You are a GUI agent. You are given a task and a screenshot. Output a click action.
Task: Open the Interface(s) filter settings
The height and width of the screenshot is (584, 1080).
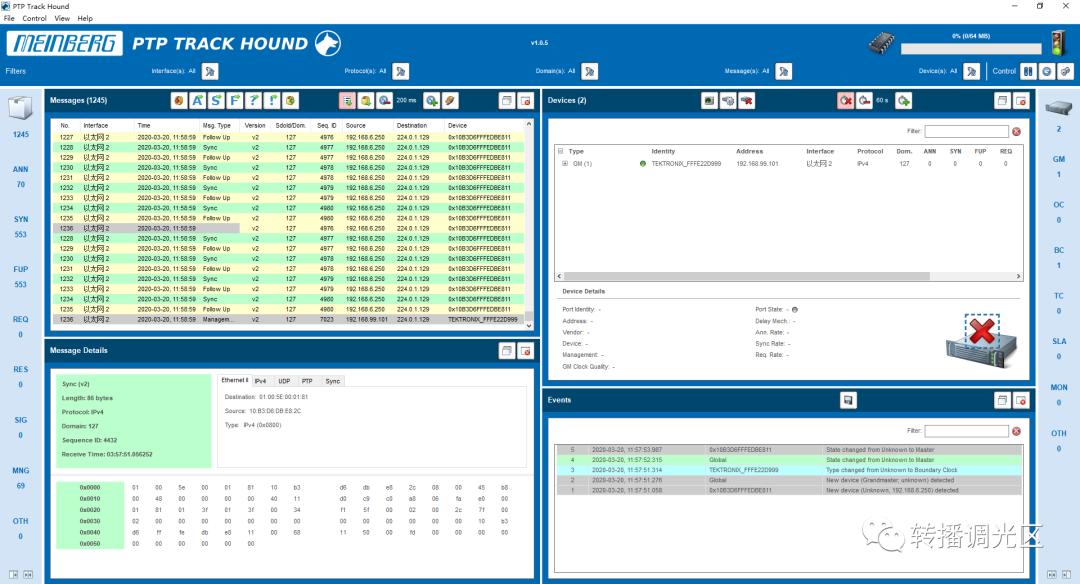pyautogui.click(x=211, y=71)
